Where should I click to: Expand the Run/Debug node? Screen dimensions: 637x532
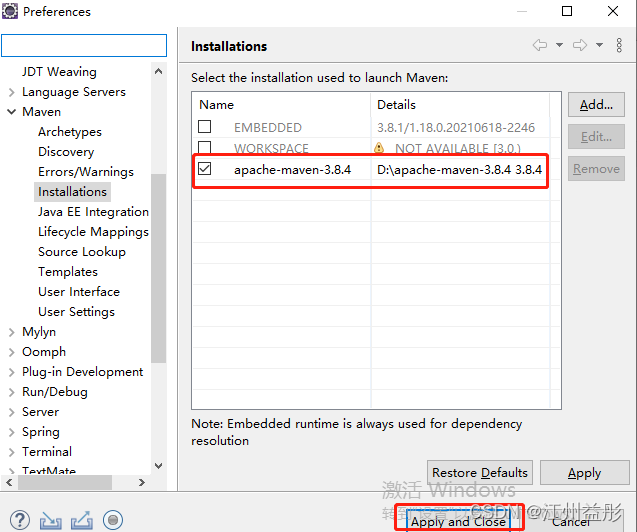pos(12,392)
